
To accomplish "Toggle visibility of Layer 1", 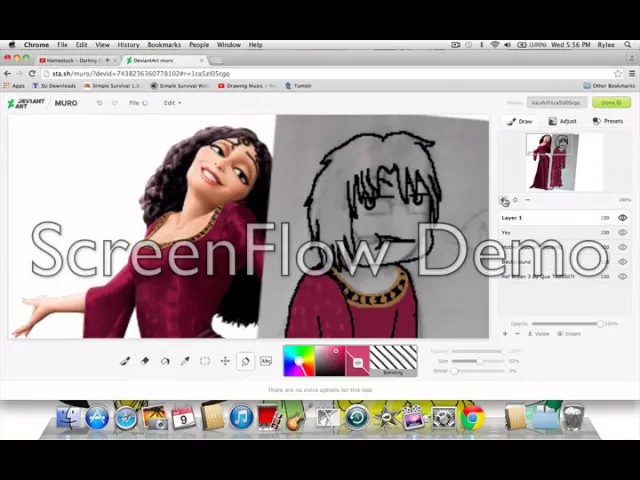I will 622,218.
